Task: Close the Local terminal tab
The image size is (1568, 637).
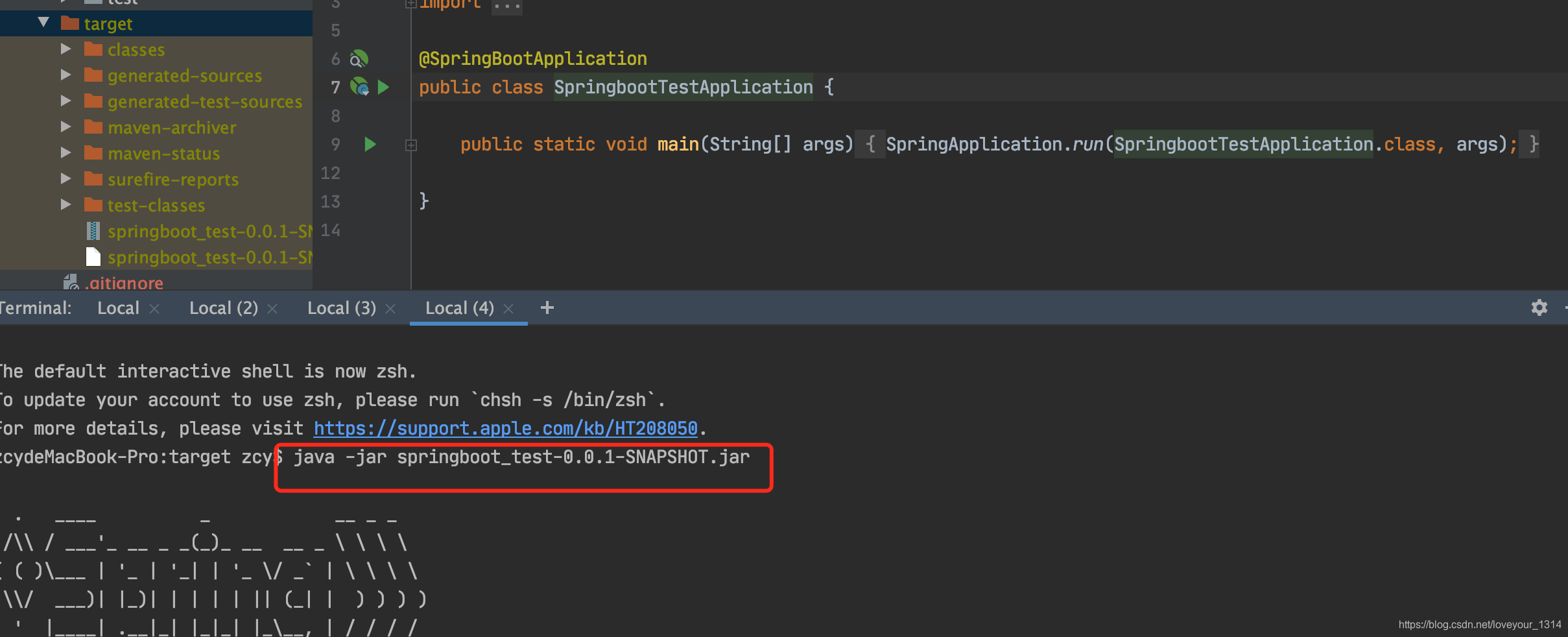Action: tap(154, 309)
